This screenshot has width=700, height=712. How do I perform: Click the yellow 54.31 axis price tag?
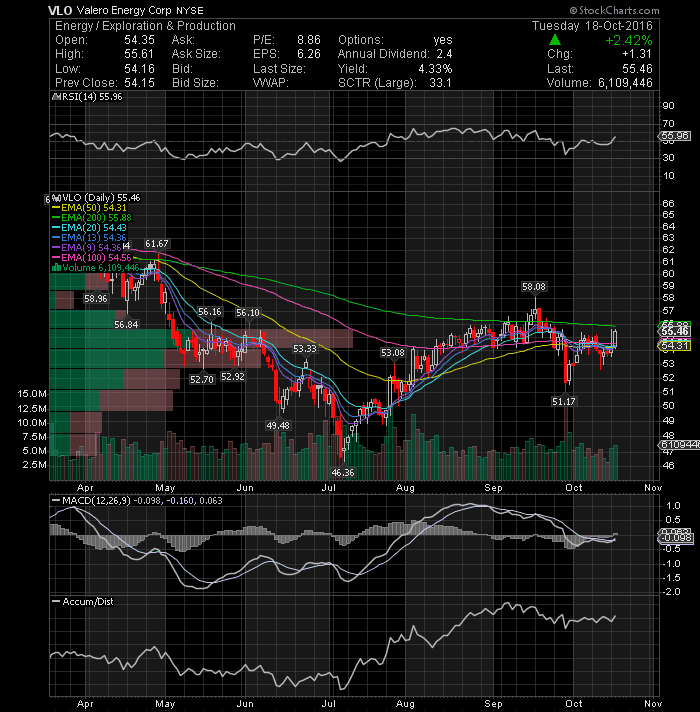click(675, 346)
